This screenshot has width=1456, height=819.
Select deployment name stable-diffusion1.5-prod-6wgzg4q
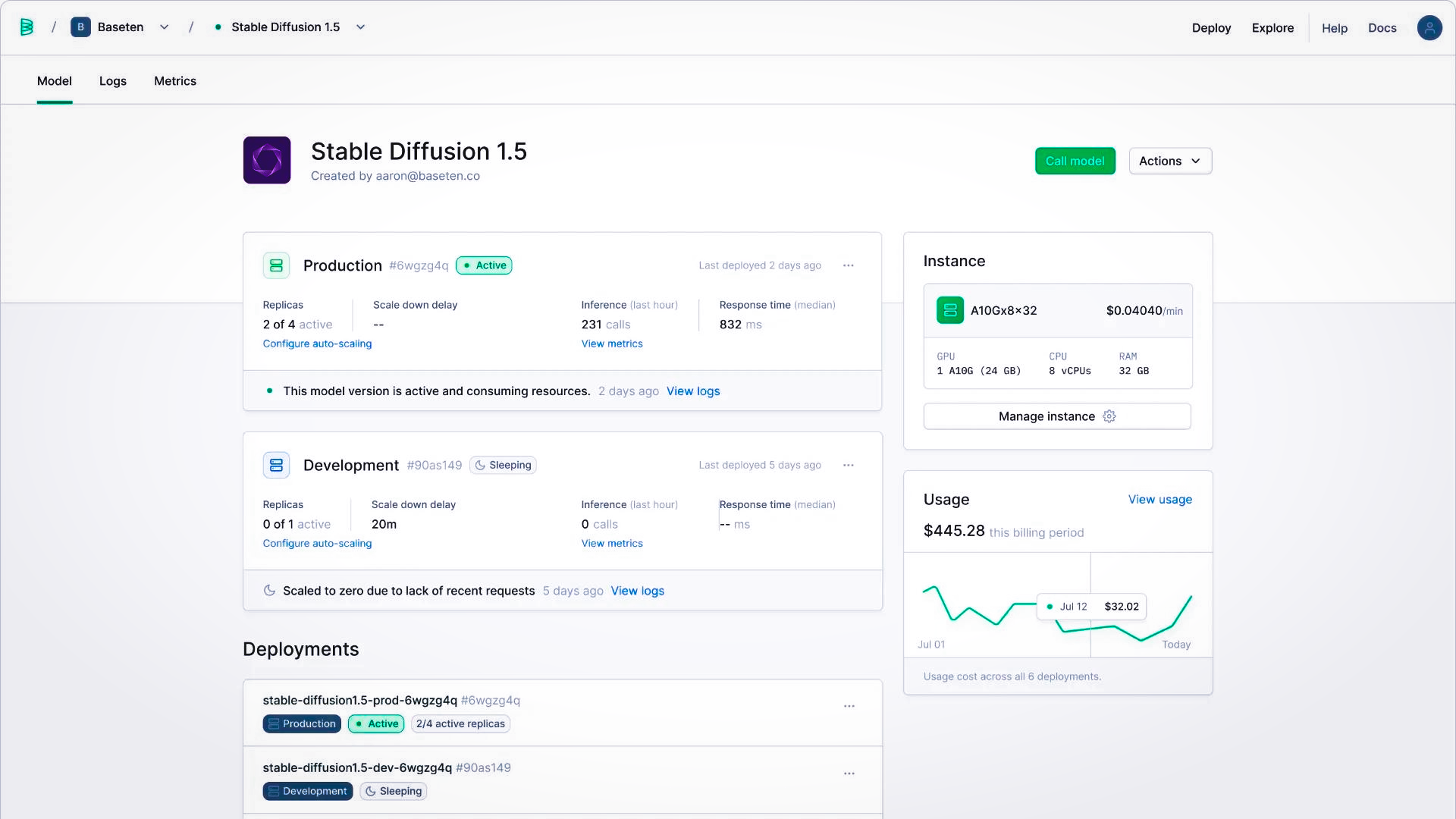pos(360,700)
